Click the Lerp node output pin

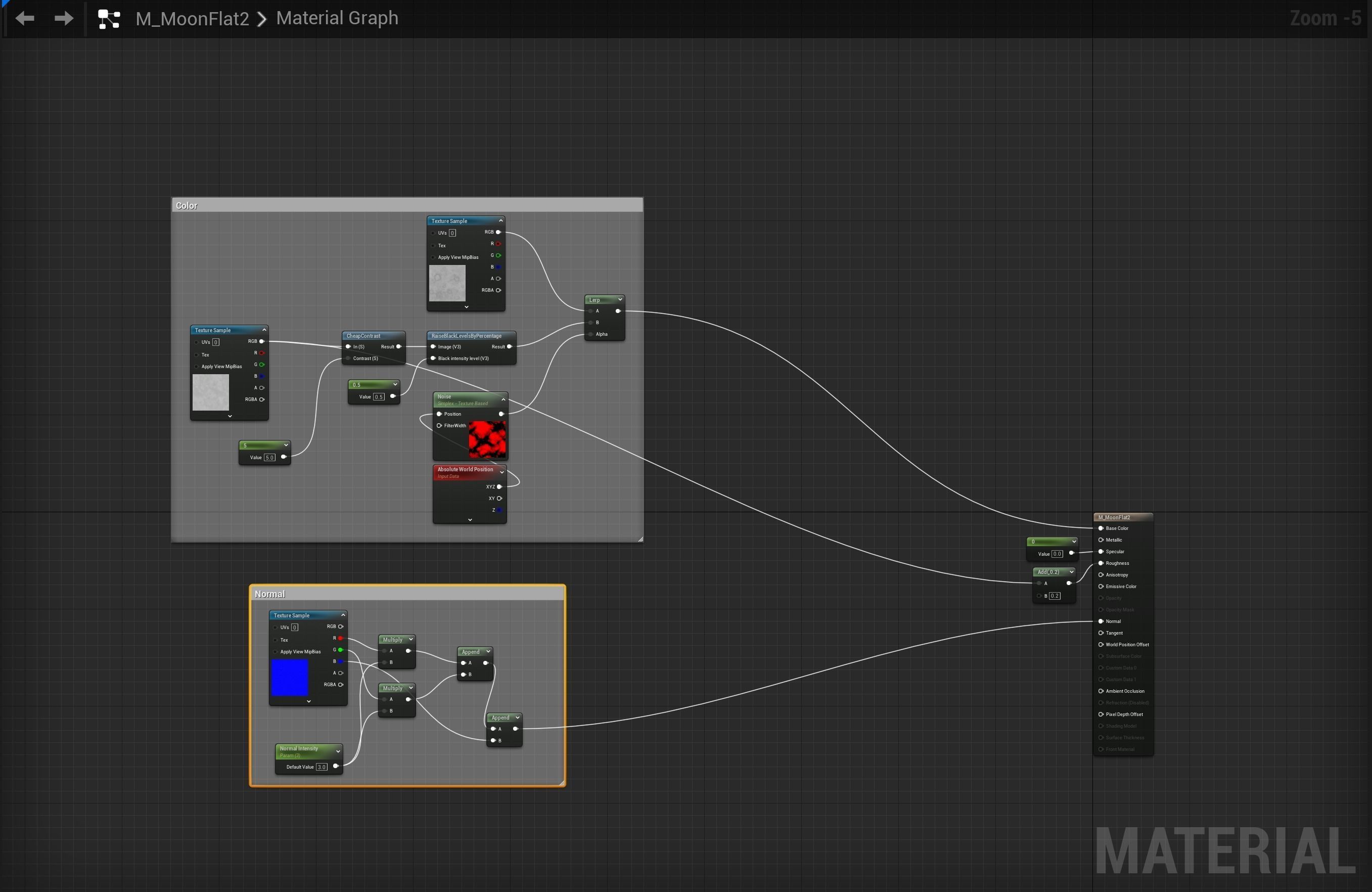click(618, 311)
